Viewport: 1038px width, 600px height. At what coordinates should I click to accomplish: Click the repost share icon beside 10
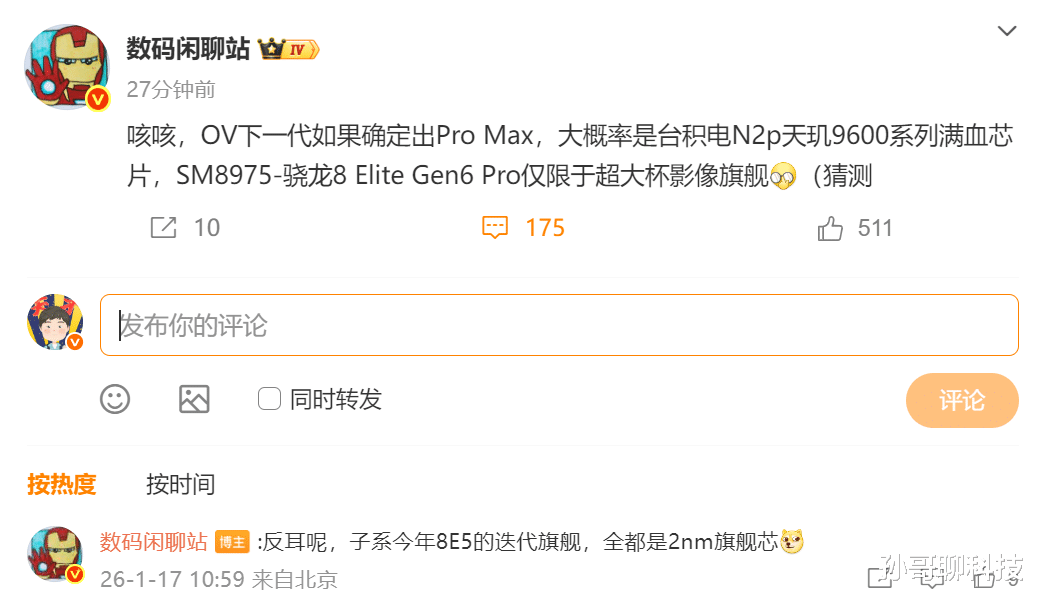click(164, 228)
